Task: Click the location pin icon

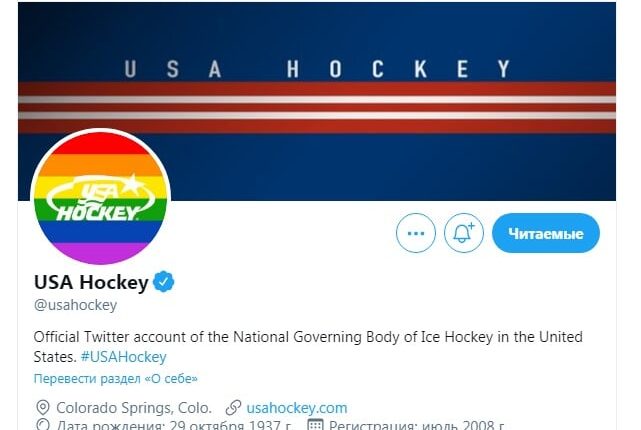Action: 42,408
